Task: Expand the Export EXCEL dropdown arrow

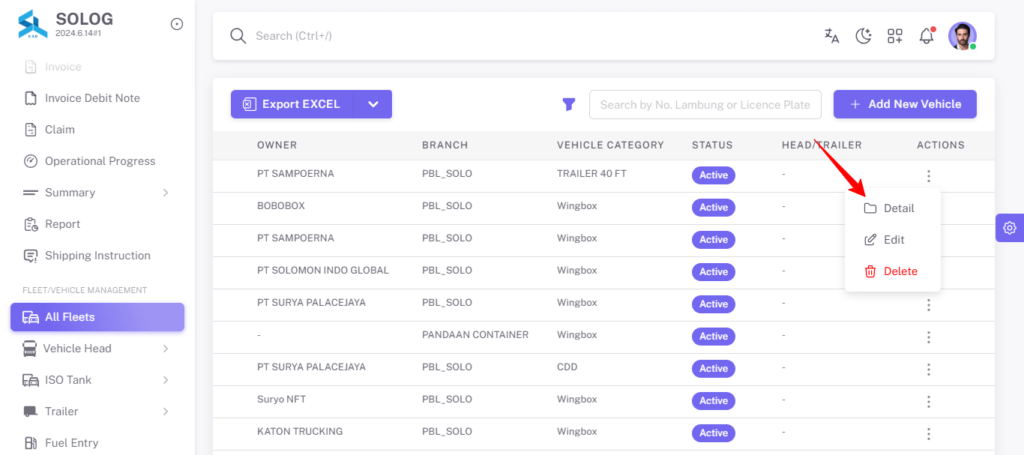Action: (x=374, y=104)
